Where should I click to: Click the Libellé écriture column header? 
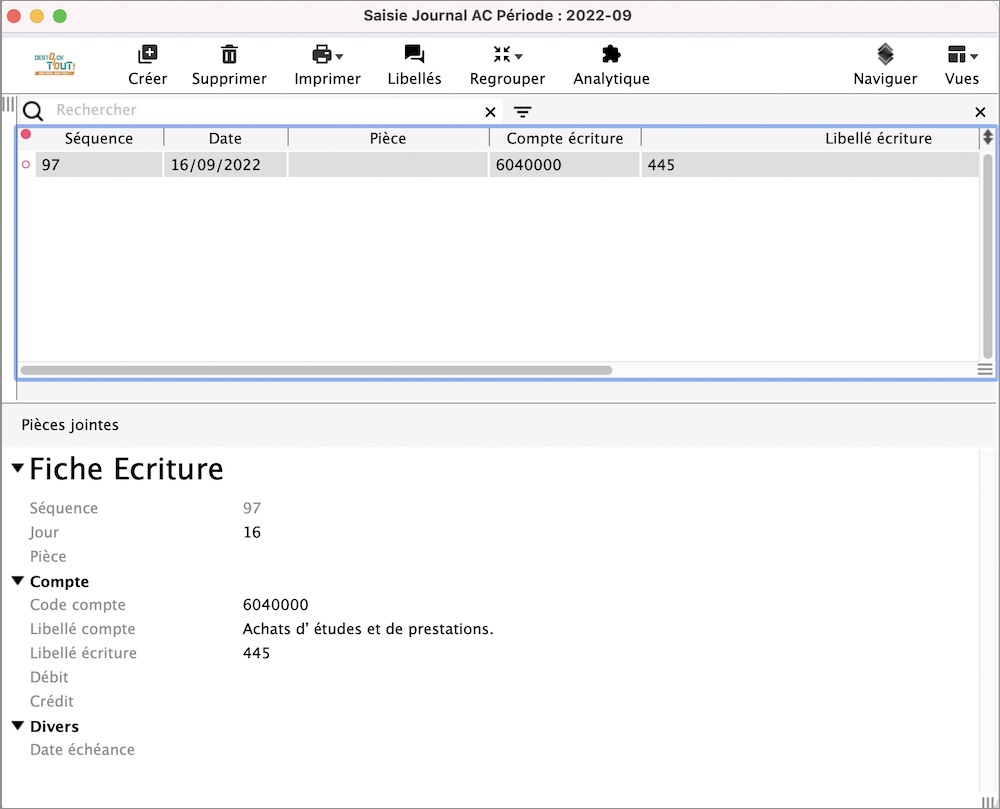point(878,138)
